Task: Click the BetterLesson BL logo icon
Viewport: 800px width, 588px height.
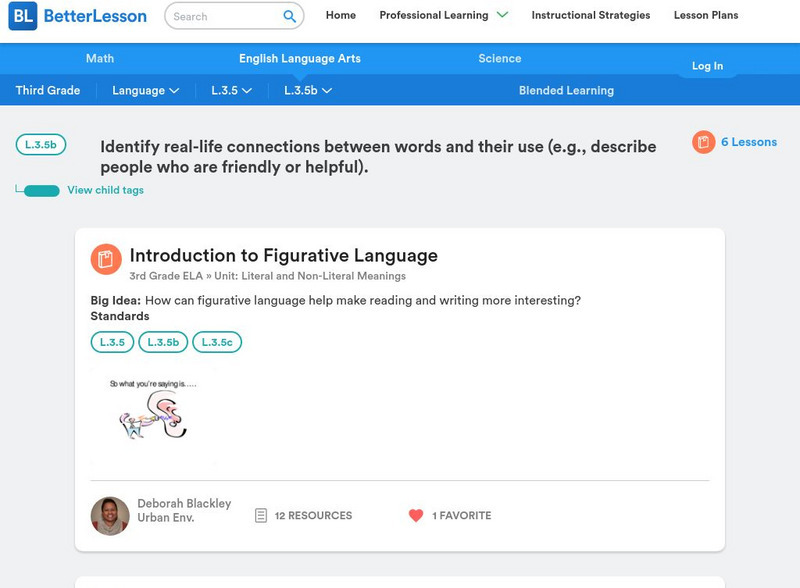Action: click(23, 16)
